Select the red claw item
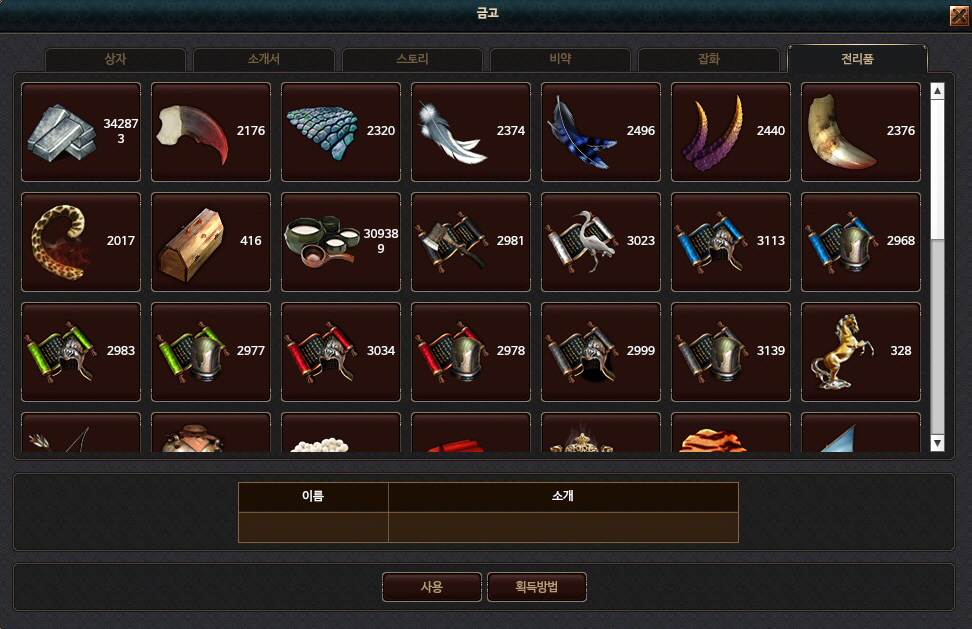972x629 pixels. tap(211, 132)
